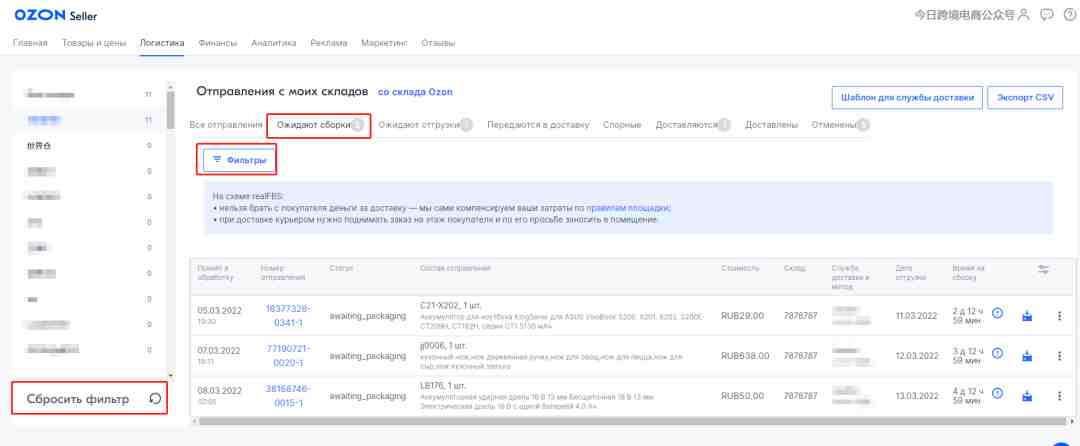Image resolution: width=1080 pixels, height=446 pixels.
Task: Open the help question mark icon
Action: point(1070,14)
